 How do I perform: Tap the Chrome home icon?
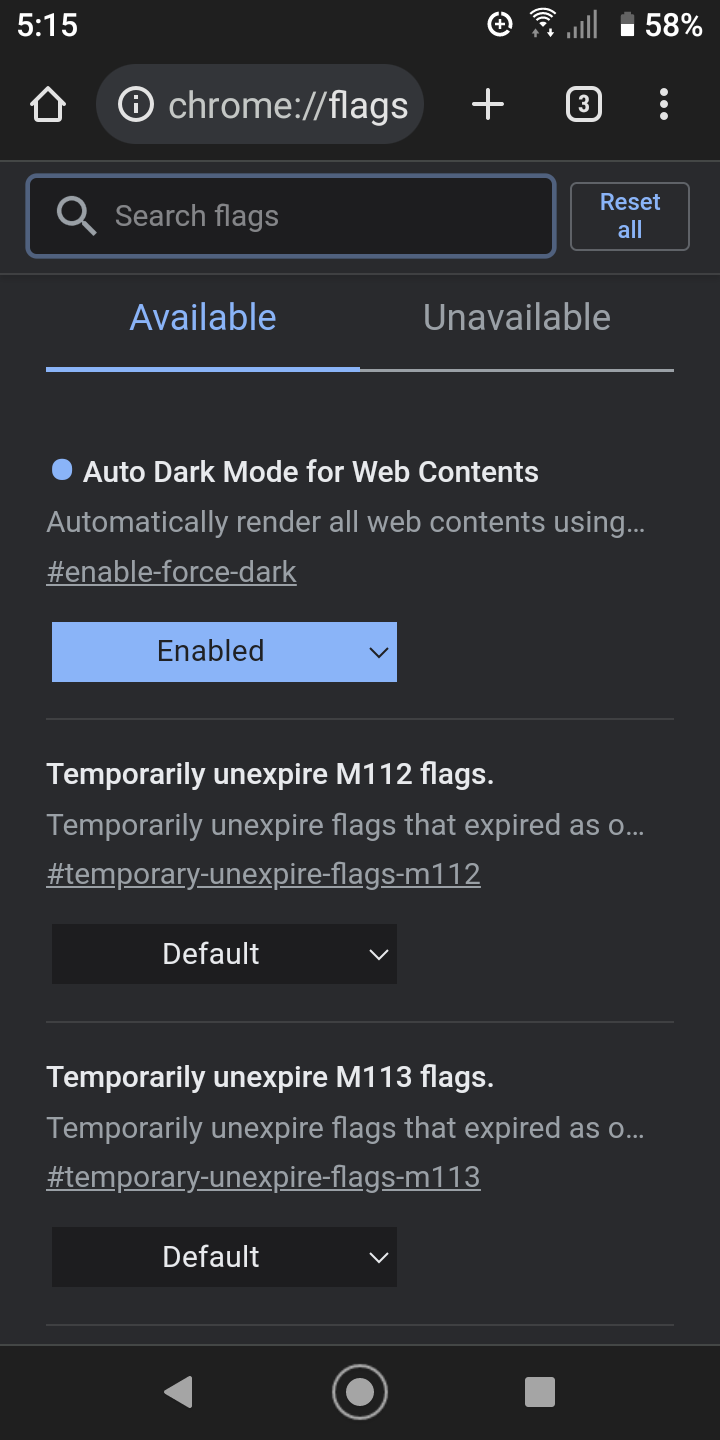click(x=48, y=105)
